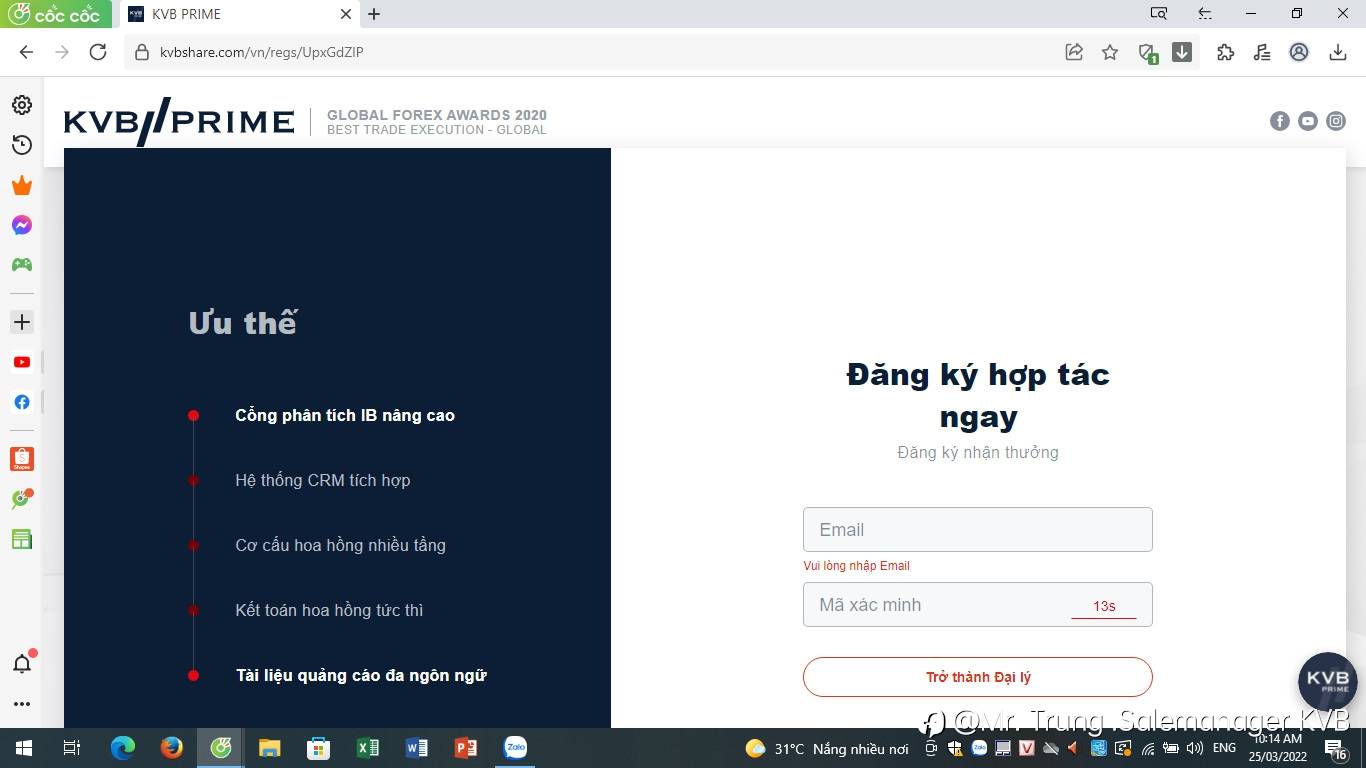The height and width of the screenshot is (768, 1366).
Task: Open the Windows Start menu
Action: 23,748
